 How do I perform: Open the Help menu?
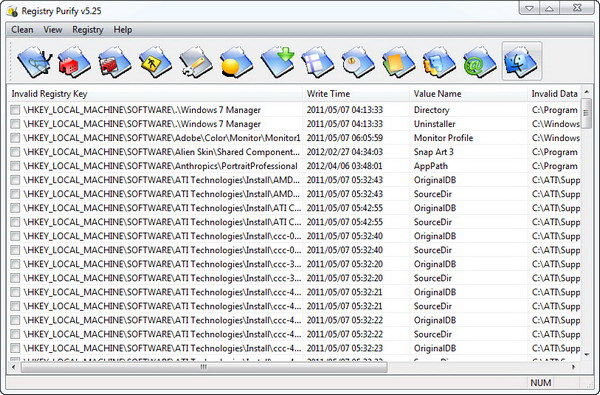(123, 29)
